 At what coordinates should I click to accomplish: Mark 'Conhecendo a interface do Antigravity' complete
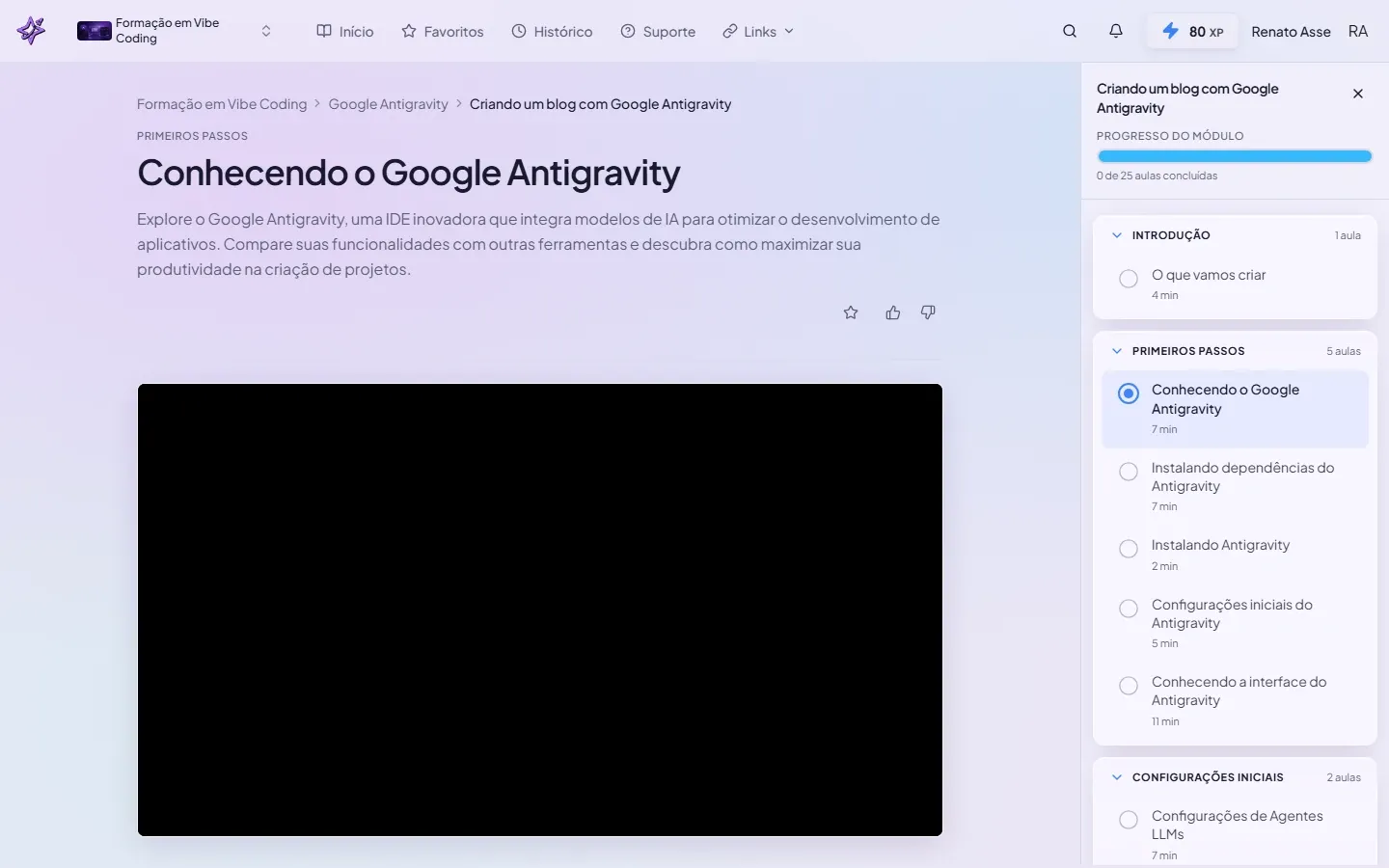coord(1129,686)
